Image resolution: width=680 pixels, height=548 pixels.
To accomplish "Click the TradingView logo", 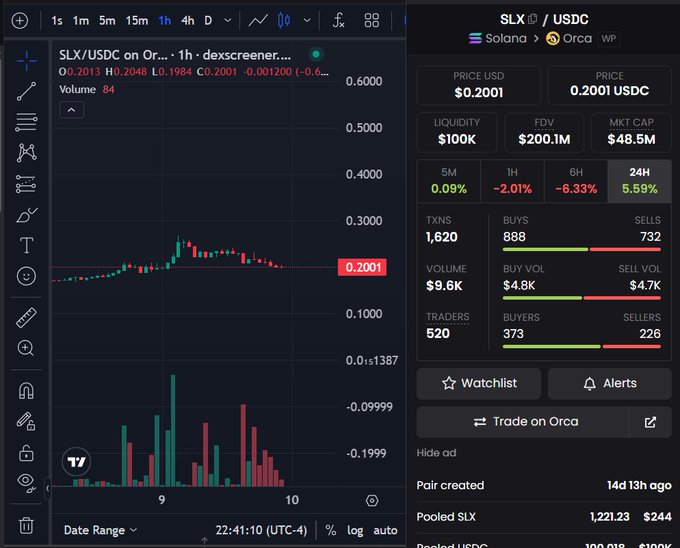I will tap(76, 462).
